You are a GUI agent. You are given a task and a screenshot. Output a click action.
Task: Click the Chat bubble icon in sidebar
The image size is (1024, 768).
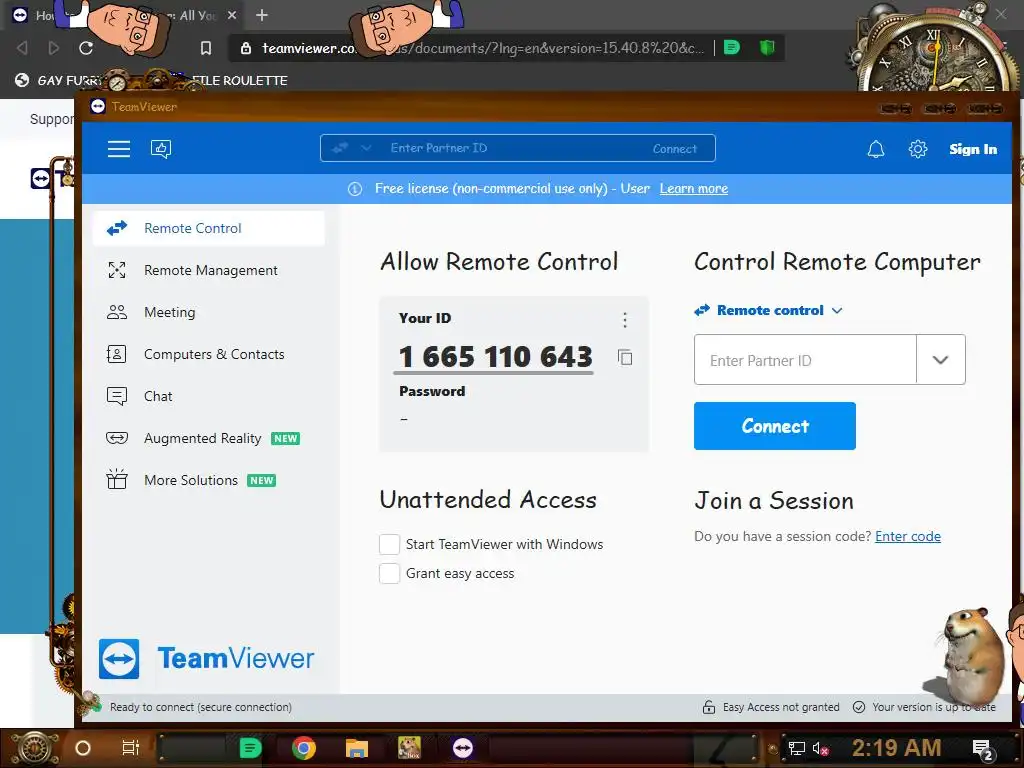pos(117,396)
